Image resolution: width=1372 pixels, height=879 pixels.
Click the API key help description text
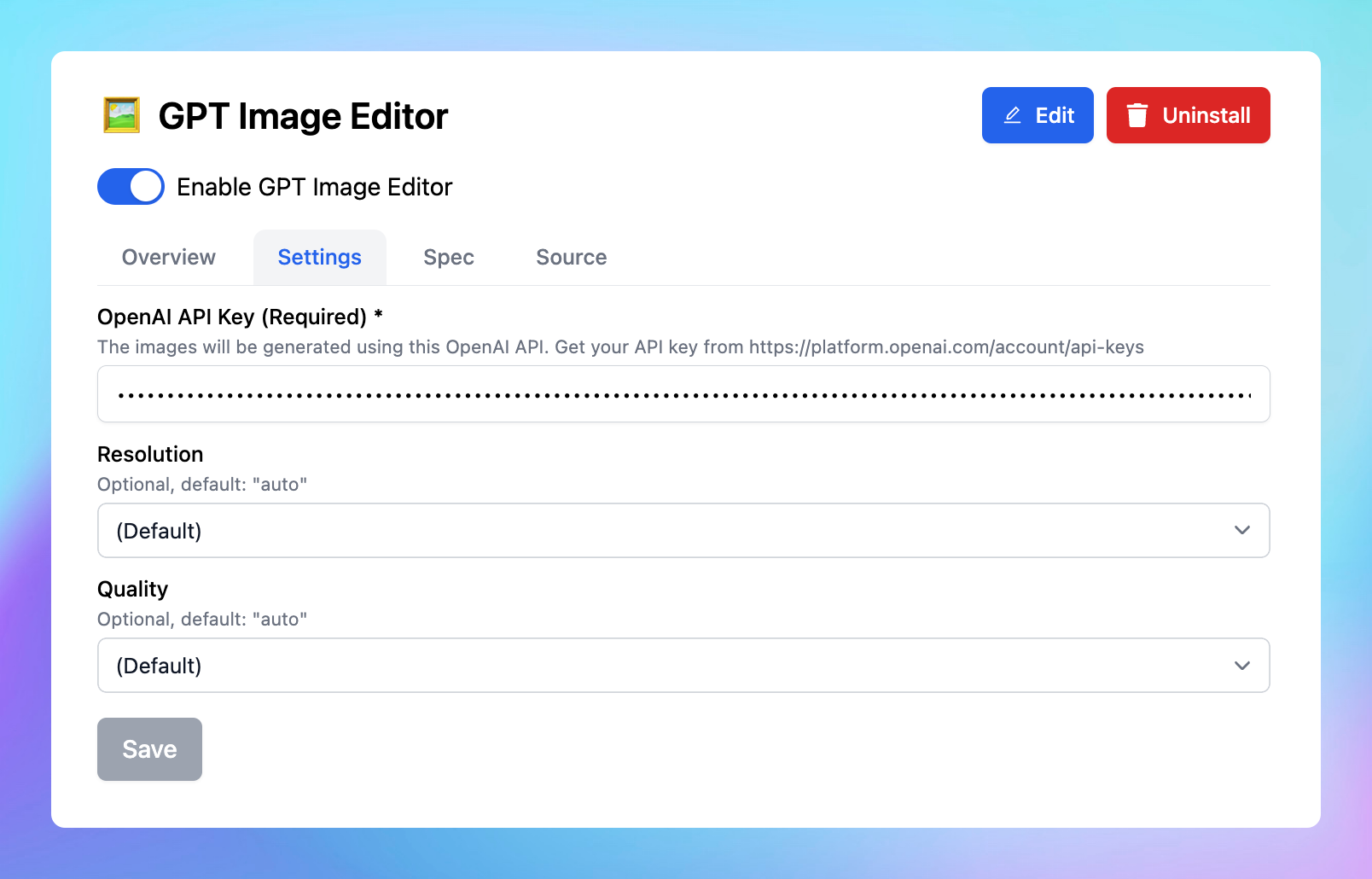(x=620, y=347)
